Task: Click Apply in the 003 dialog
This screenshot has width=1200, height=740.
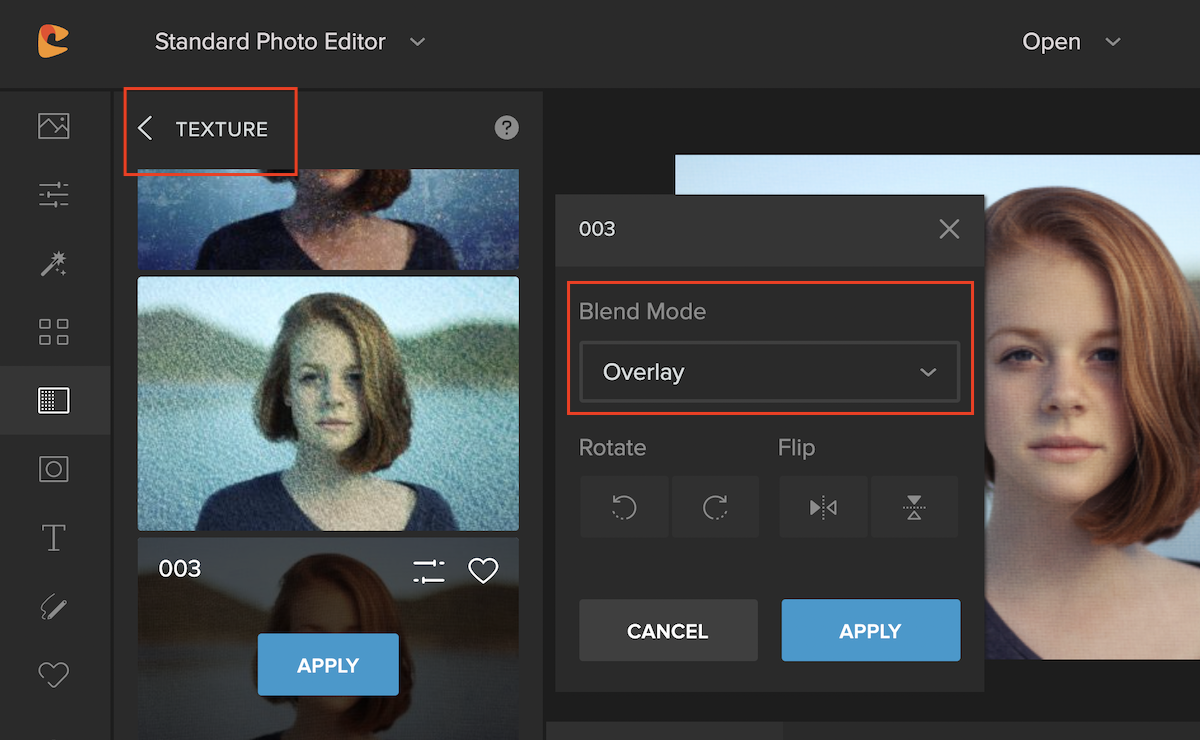Action: (x=871, y=630)
